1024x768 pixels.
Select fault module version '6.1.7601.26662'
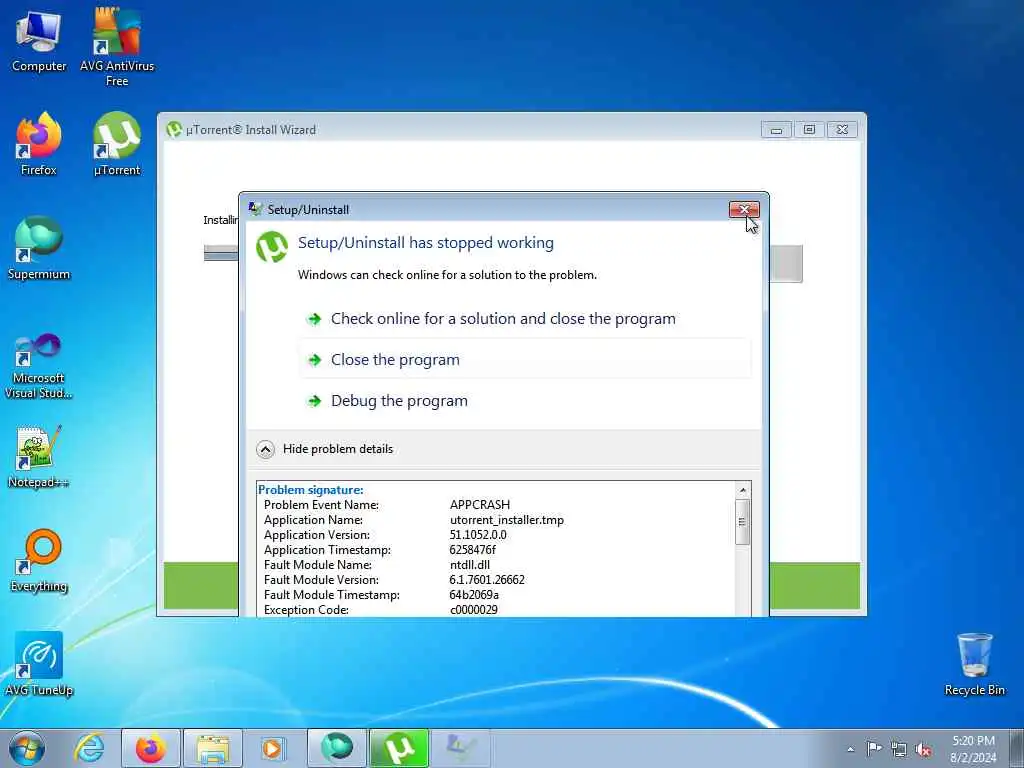pos(487,580)
